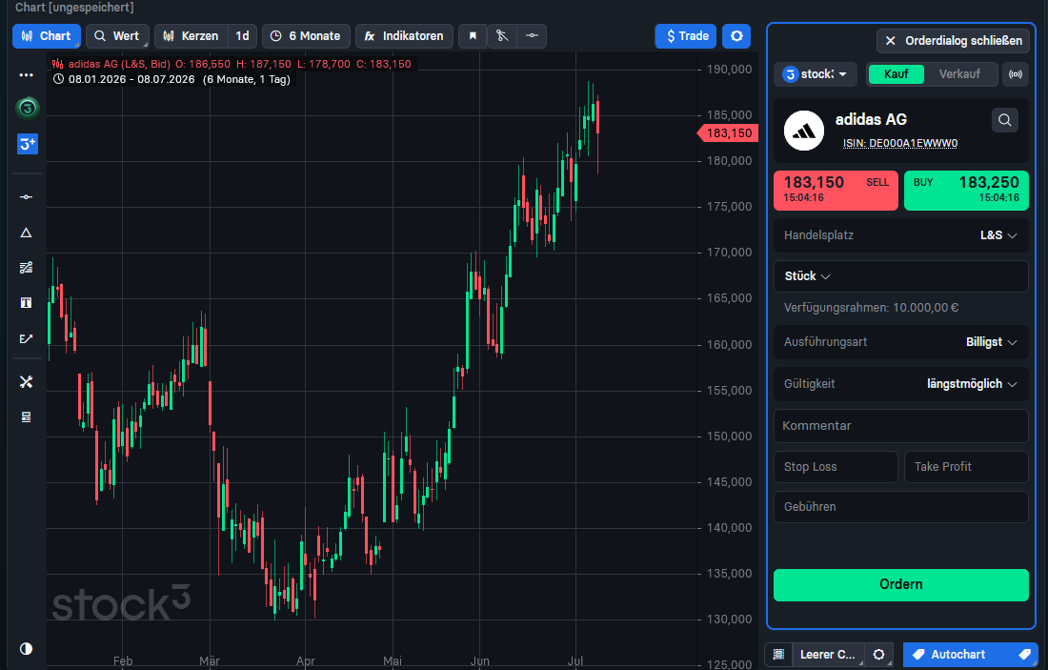Submit the order with Ordern button
1048x670 pixels.
coord(901,584)
